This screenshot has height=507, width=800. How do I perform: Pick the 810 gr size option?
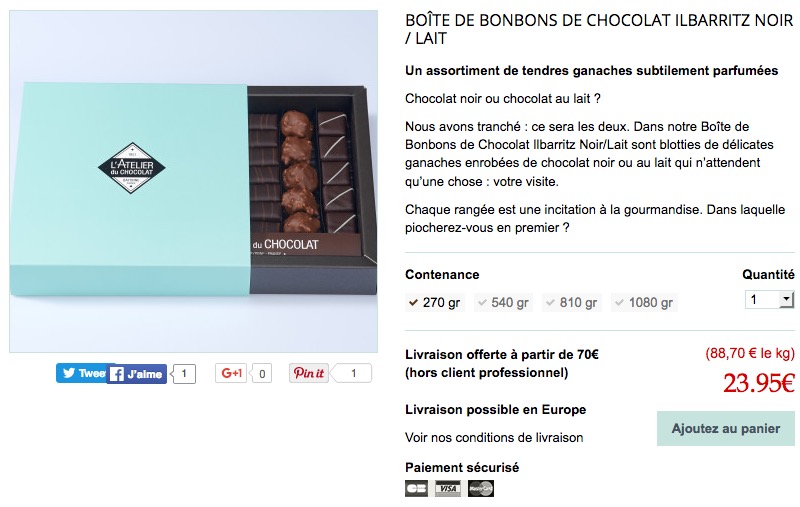[x=571, y=302]
